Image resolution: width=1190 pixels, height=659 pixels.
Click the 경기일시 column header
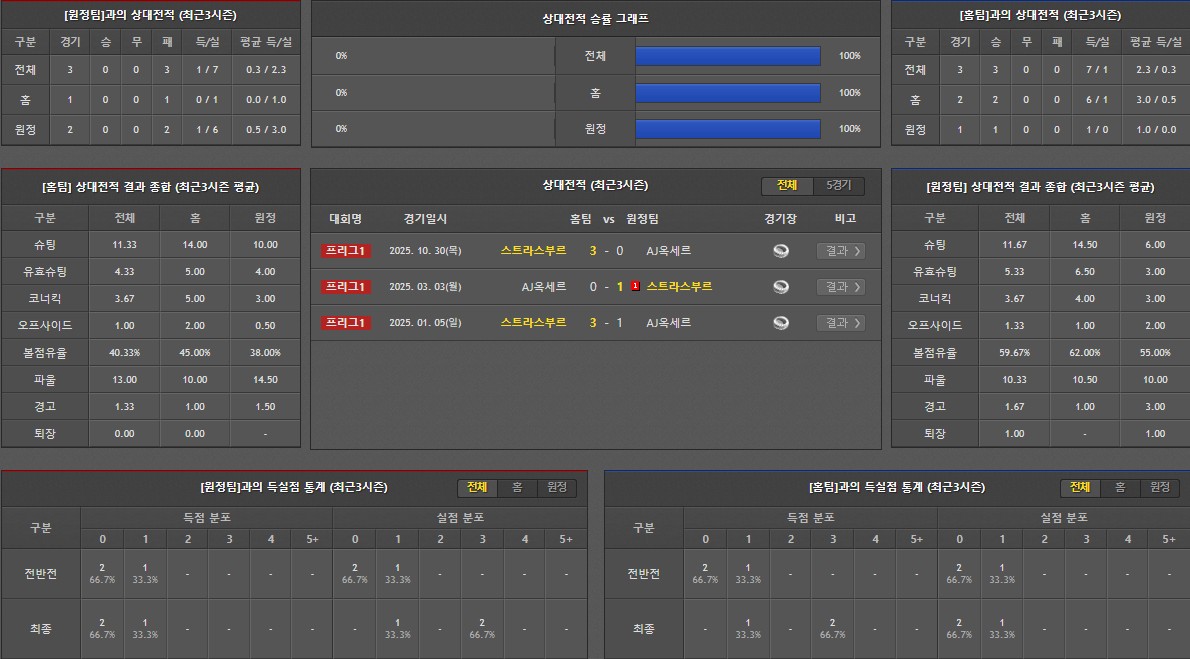pyautogui.click(x=426, y=219)
